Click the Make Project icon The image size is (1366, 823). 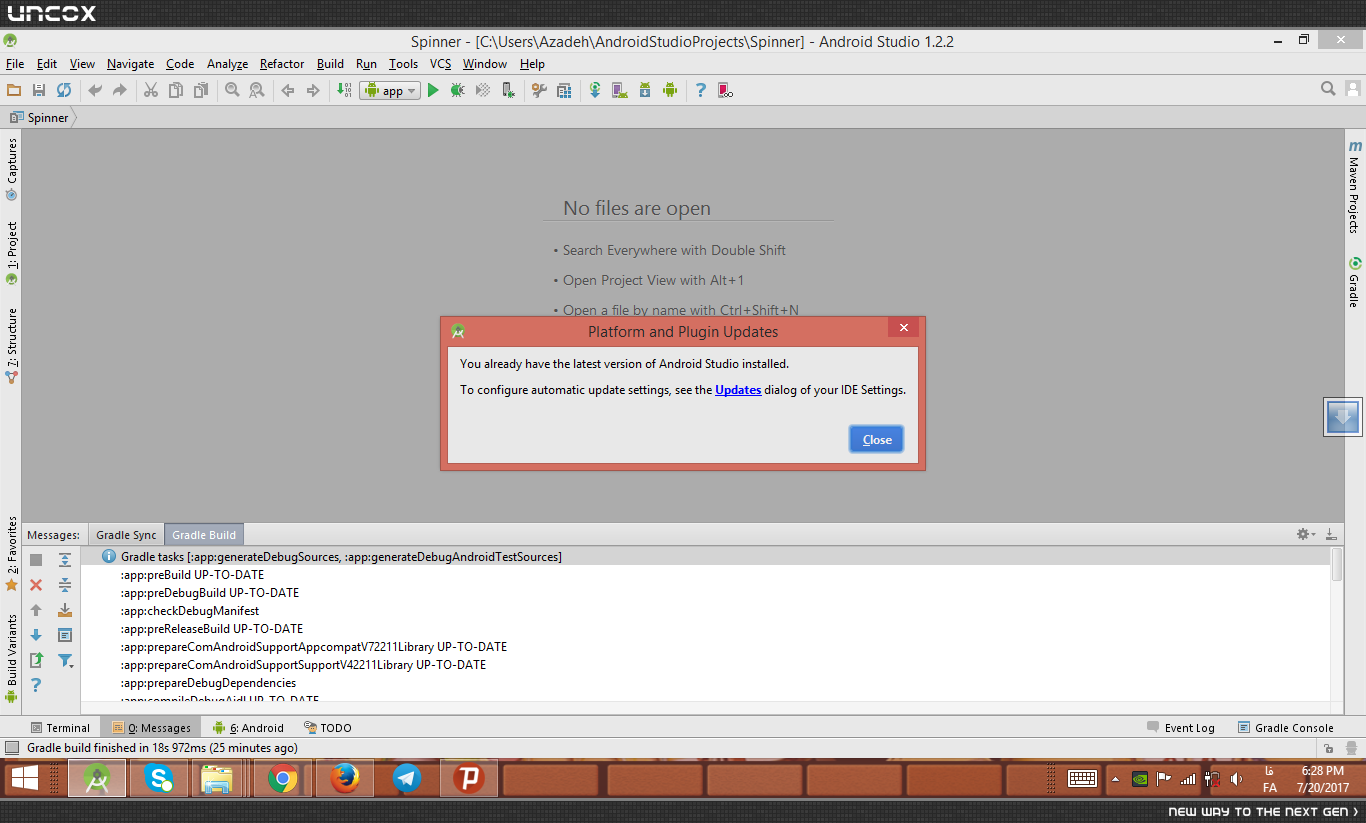point(344,90)
